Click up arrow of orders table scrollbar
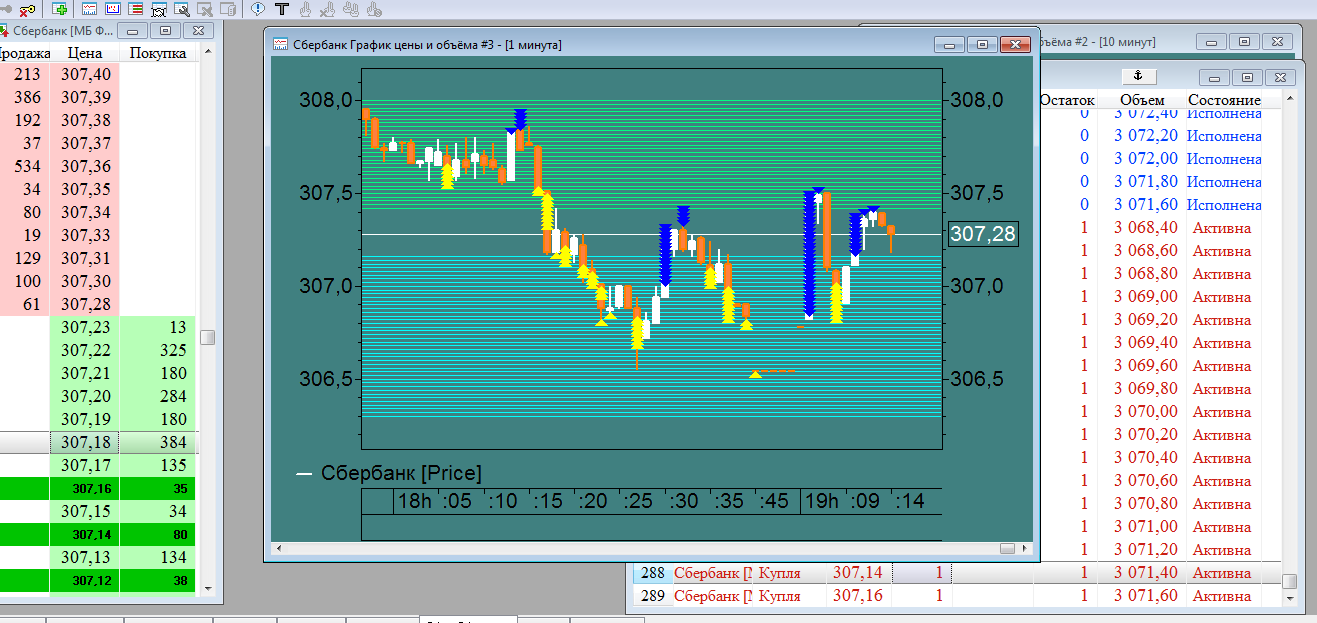 [x=1290, y=98]
